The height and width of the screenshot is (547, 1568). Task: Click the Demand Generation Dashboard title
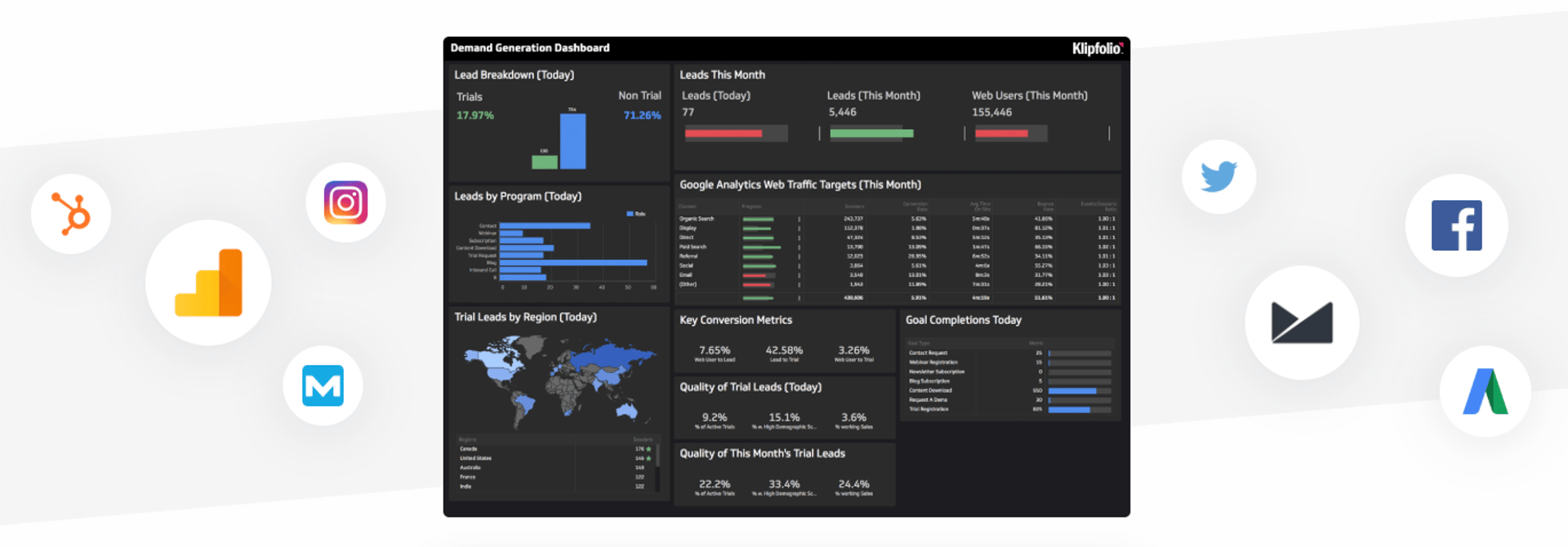pos(530,48)
